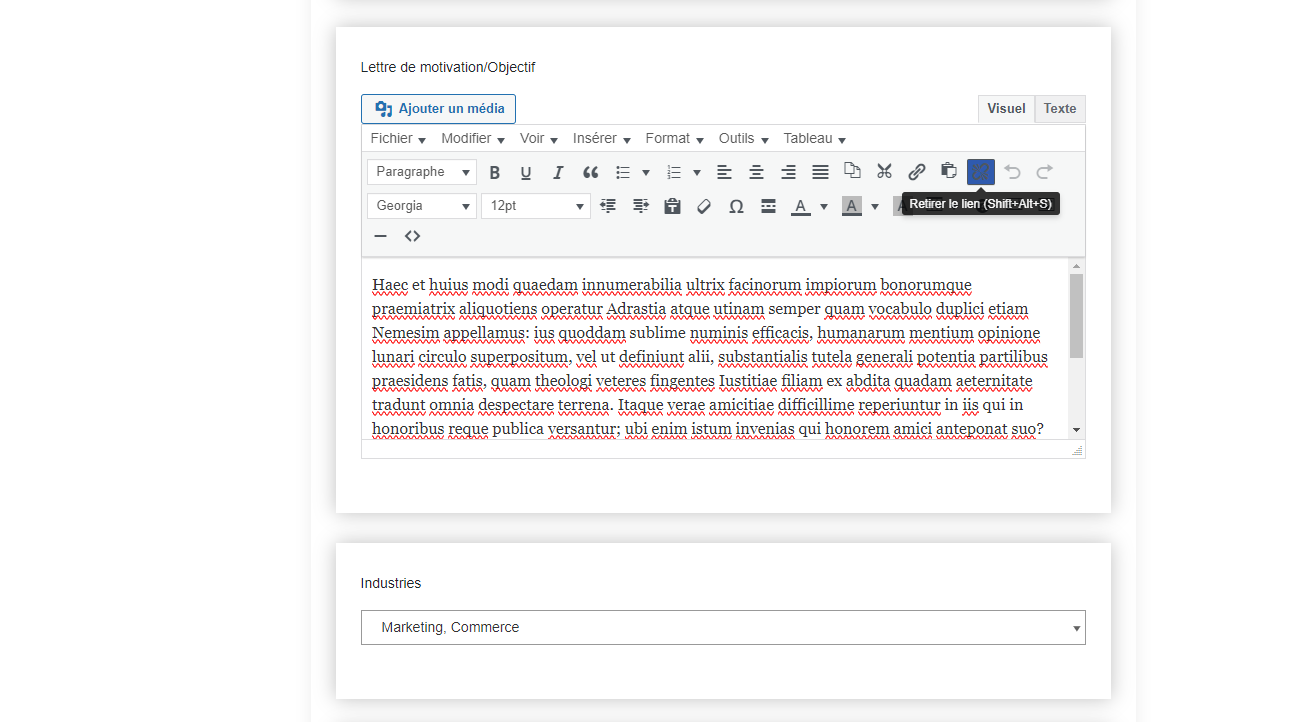Center align the text

click(756, 172)
